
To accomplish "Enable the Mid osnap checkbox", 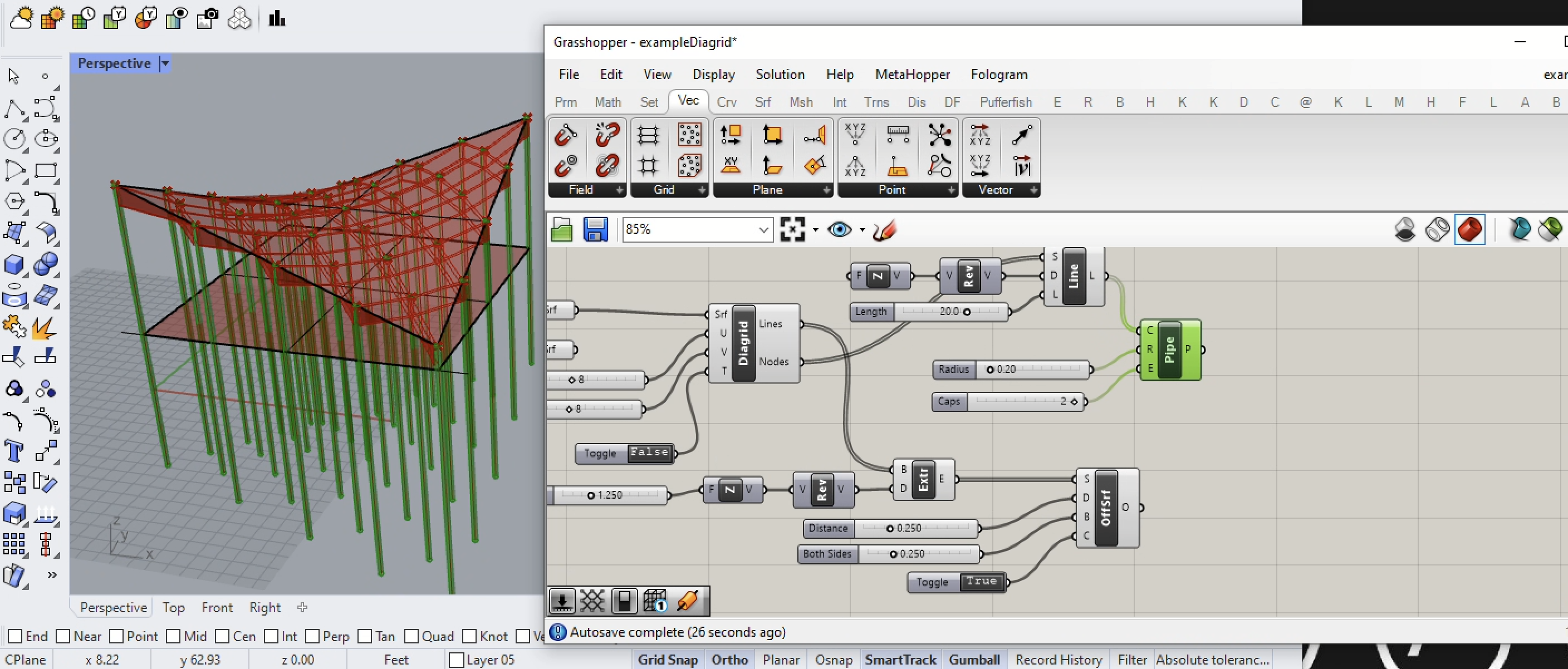I will point(173,636).
